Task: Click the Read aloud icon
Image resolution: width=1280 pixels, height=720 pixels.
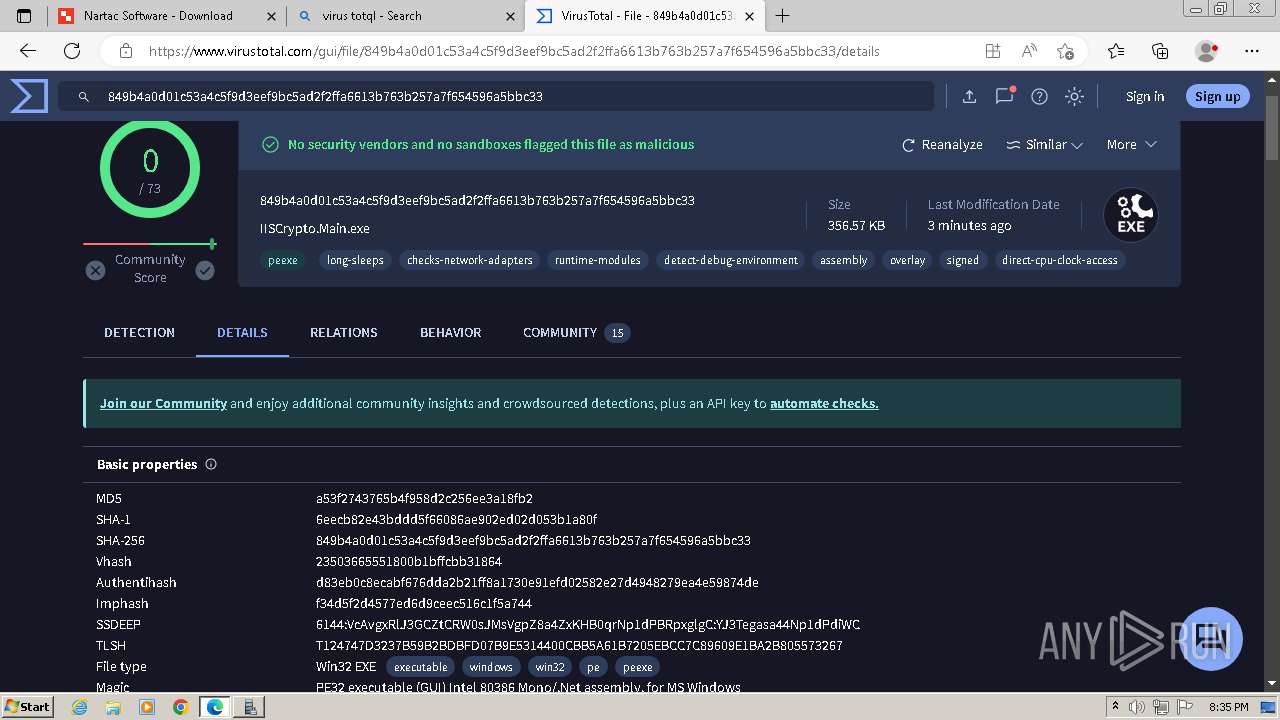Action: 1028,51
